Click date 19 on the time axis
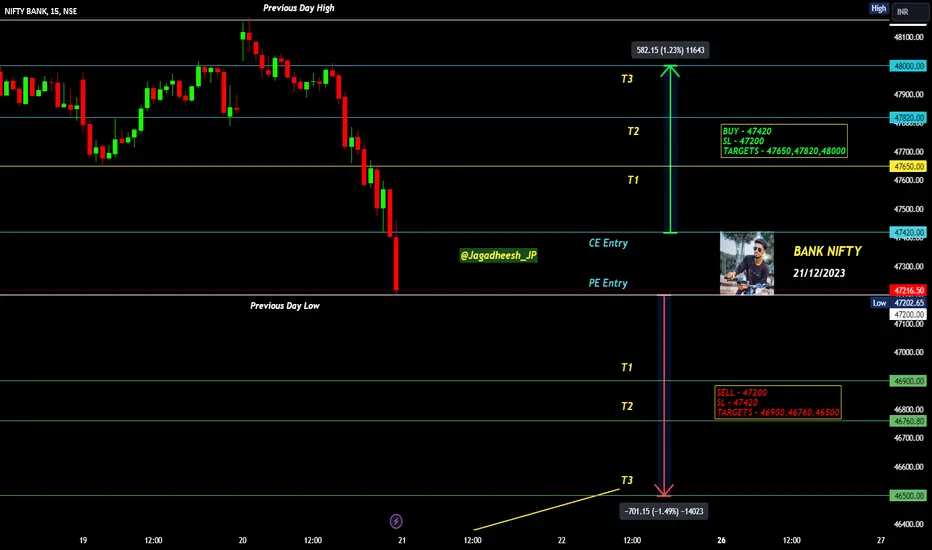This screenshot has height=550, width=932. [83, 540]
